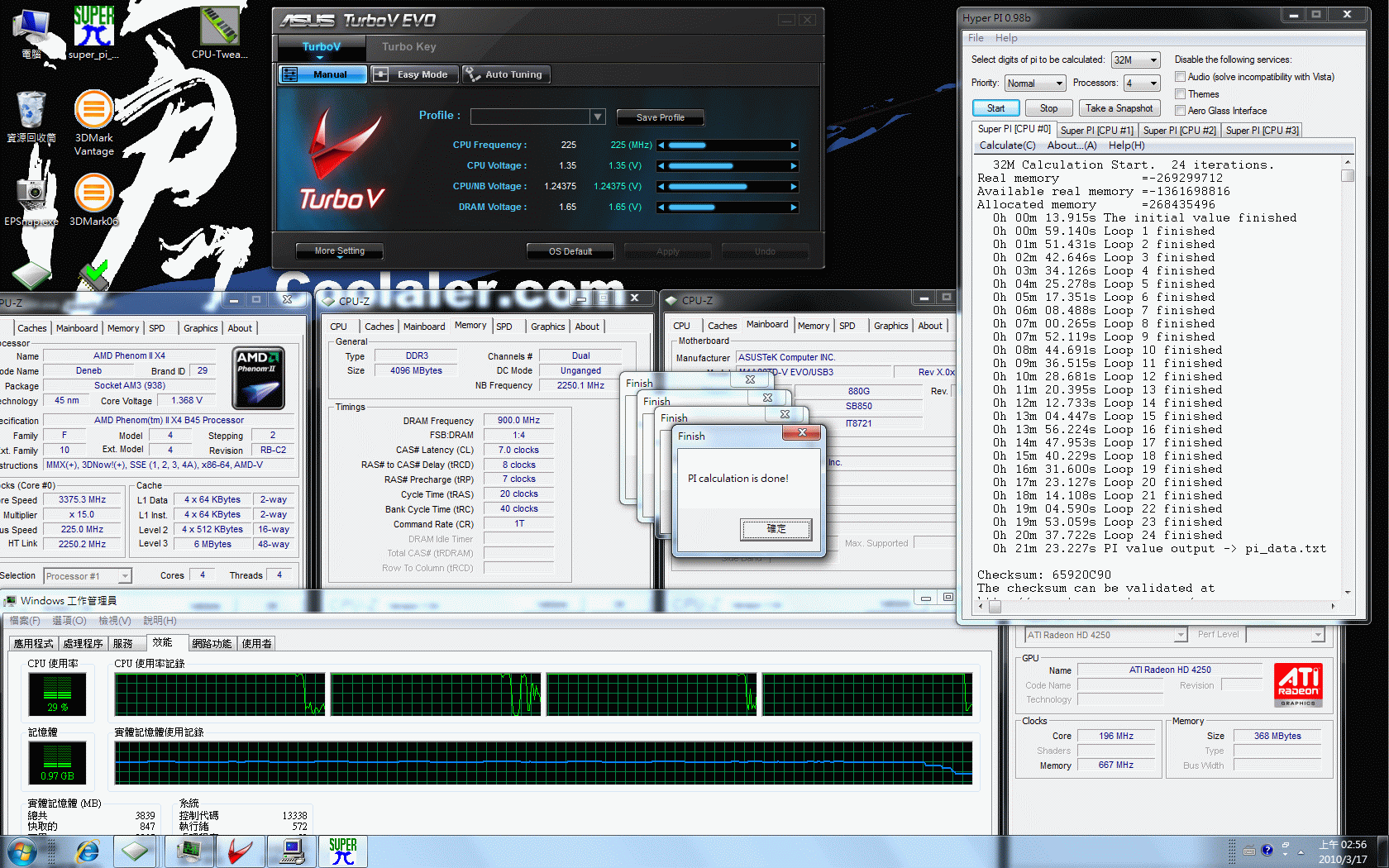Open the Hyper PI File menu
Image resolution: width=1389 pixels, height=868 pixels.
pos(976,38)
